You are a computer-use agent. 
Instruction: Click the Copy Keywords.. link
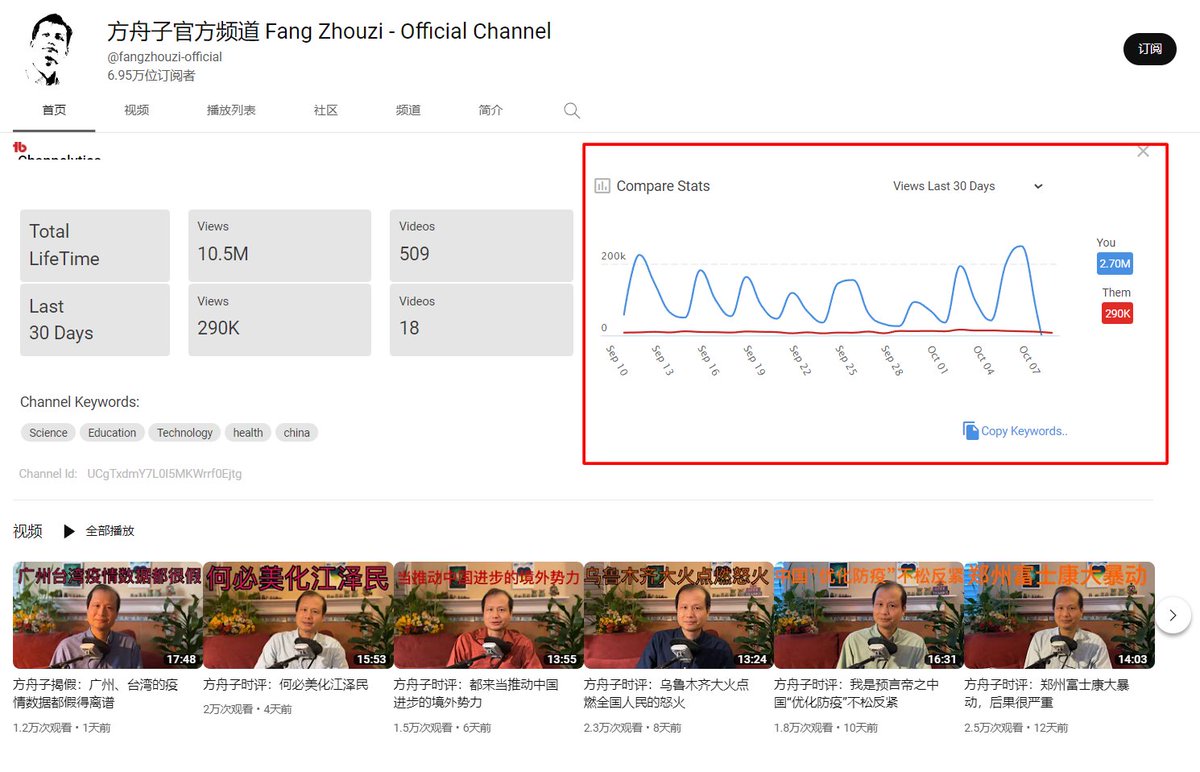click(1024, 431)
